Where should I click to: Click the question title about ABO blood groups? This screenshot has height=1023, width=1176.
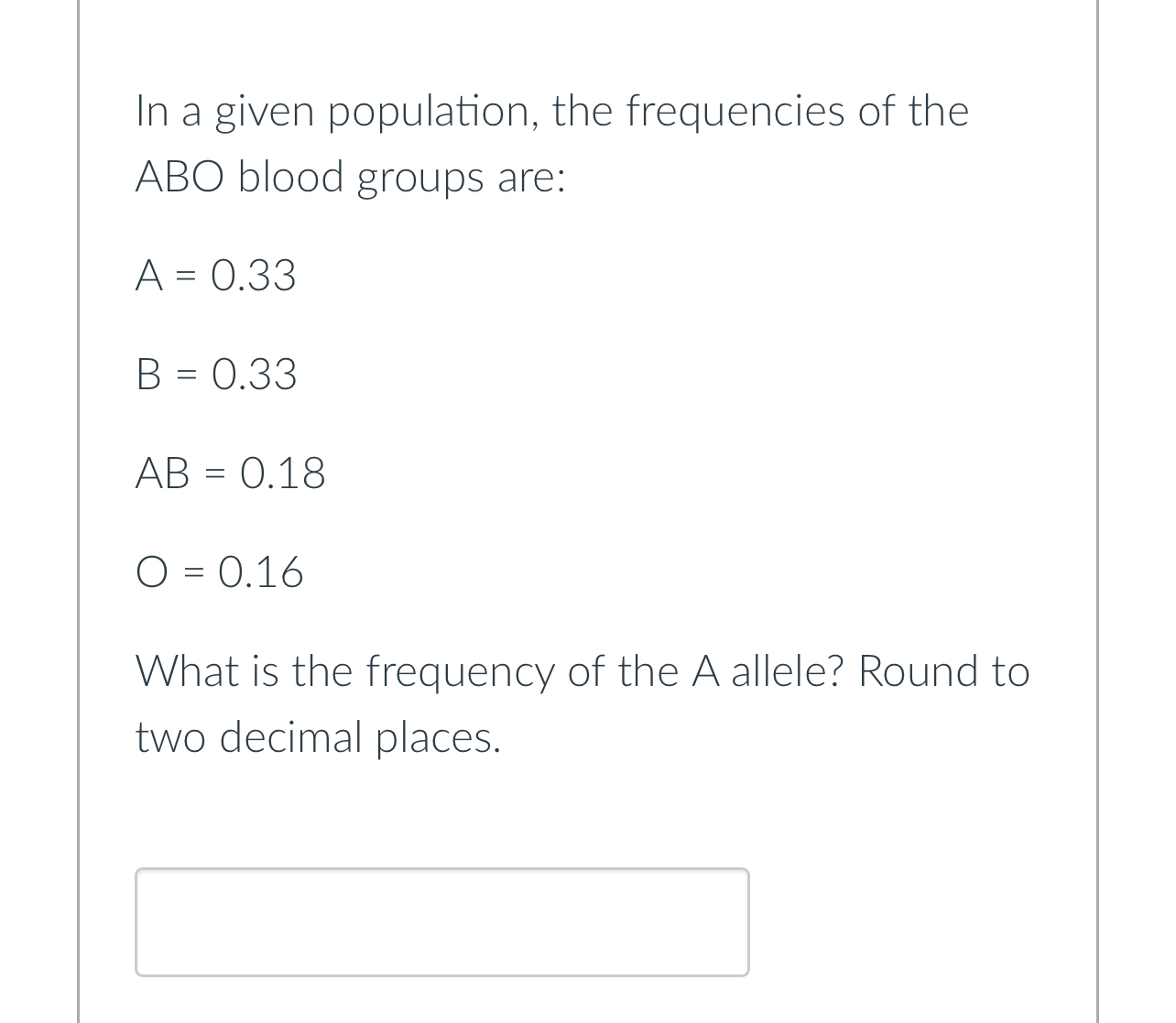pos(551,142)
